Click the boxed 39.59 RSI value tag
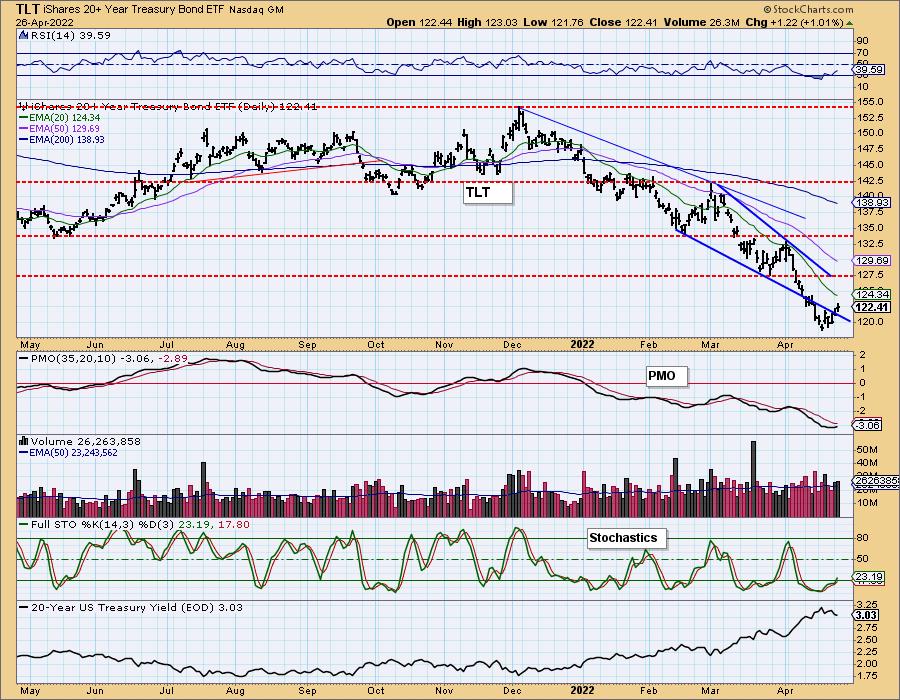This screenshot has height=700, width=900. (868, 70)
